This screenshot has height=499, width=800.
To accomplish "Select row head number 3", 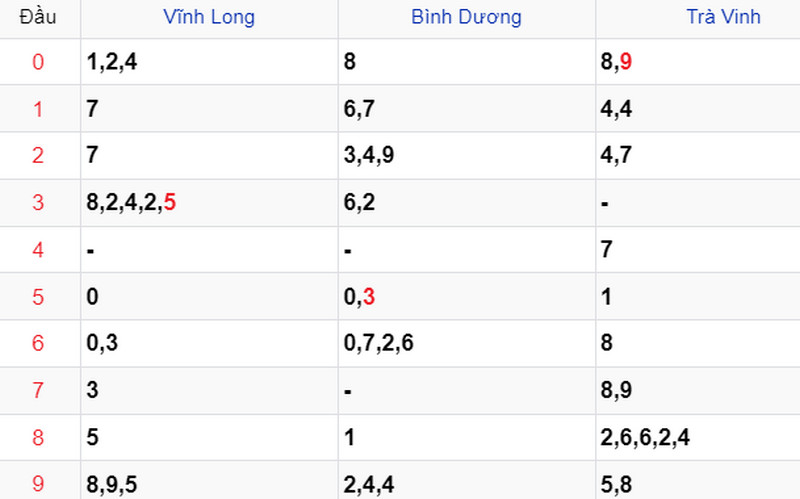I will pos(38,203).
